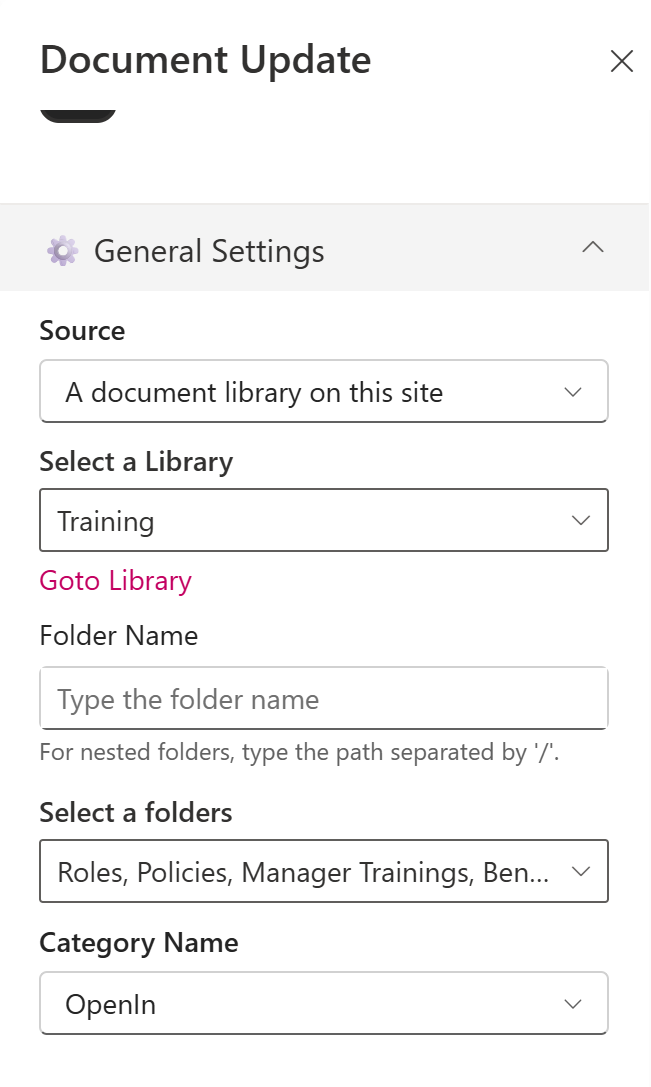
Task: Click the Select a folders dropdown chevron
Action: 580,871
